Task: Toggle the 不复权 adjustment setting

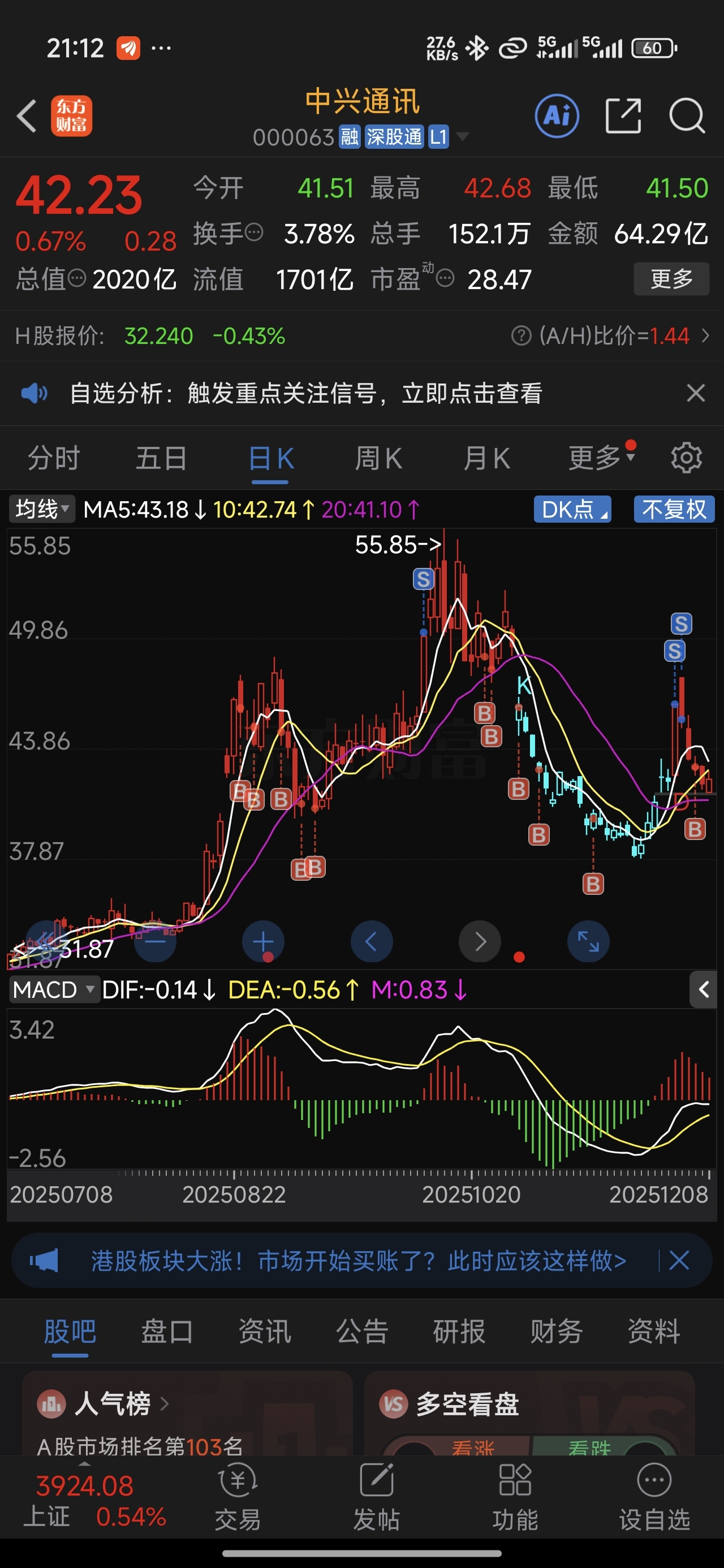Action: (674, 509)
